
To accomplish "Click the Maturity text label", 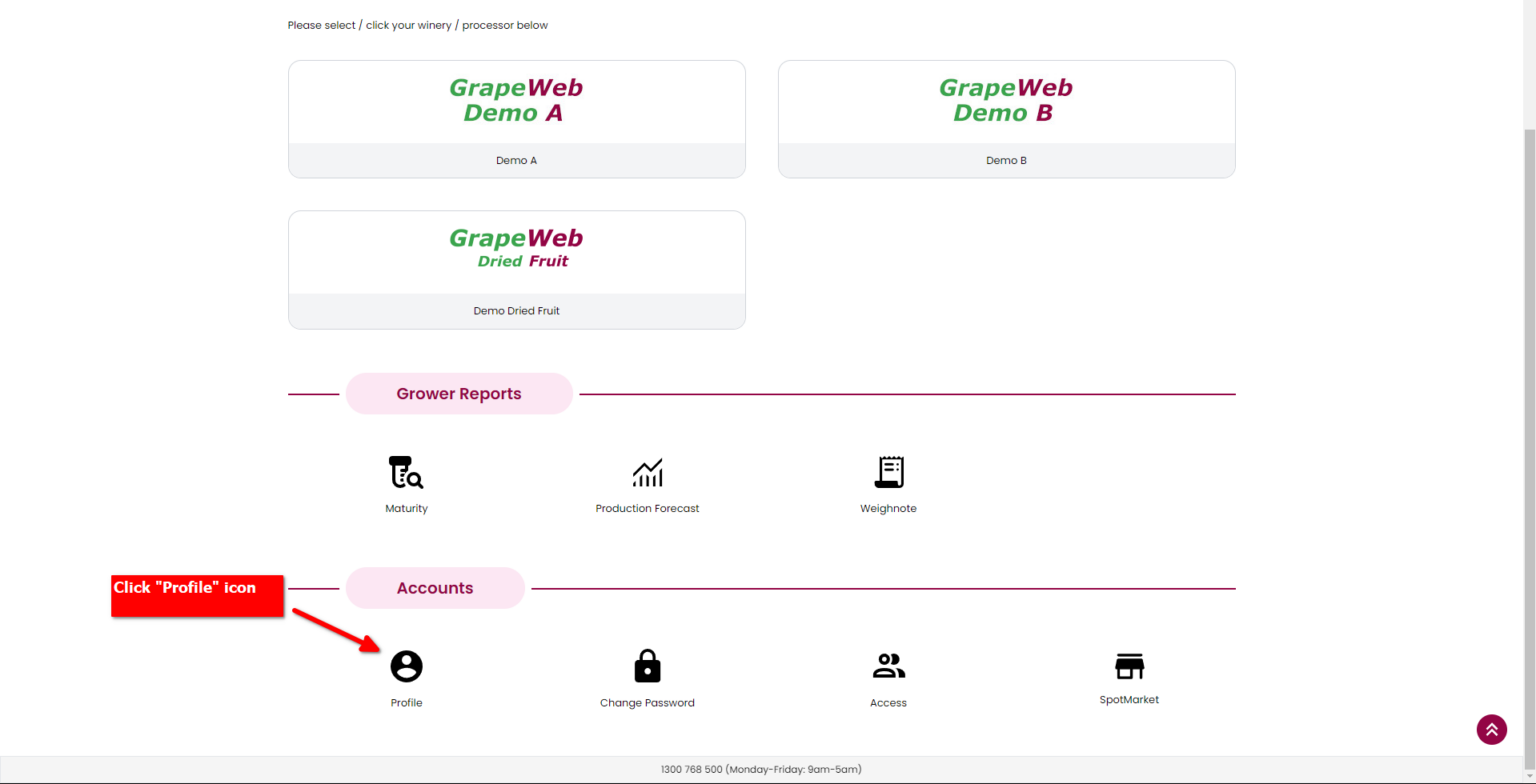I will 406,508.
